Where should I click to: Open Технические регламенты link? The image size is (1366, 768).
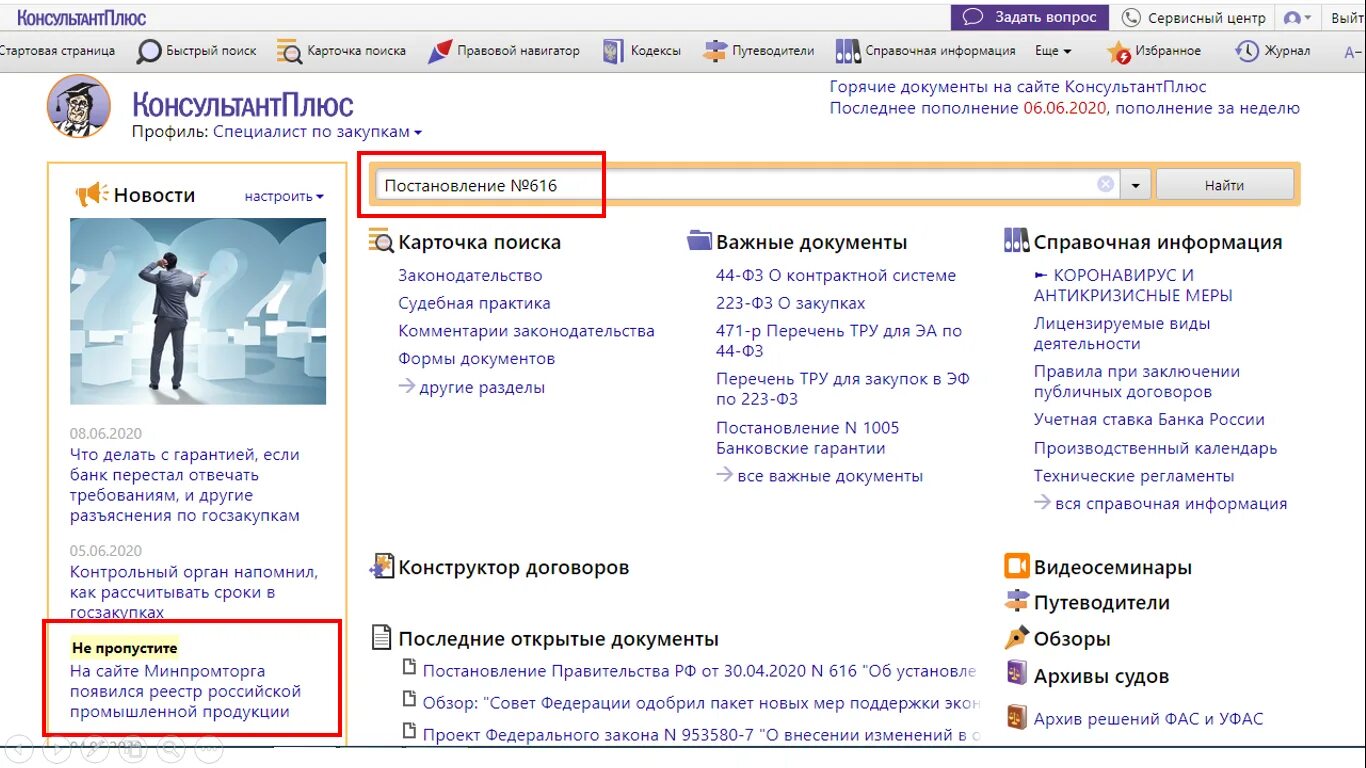[1134, 476]
